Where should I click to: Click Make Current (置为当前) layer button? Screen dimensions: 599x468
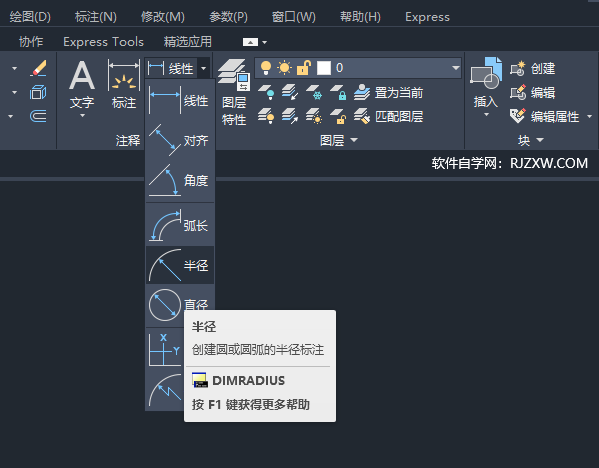(x=388, y=92)
